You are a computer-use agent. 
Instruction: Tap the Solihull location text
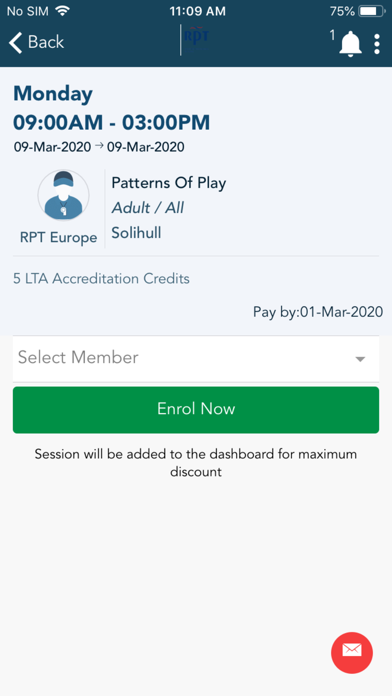point(136,233)
